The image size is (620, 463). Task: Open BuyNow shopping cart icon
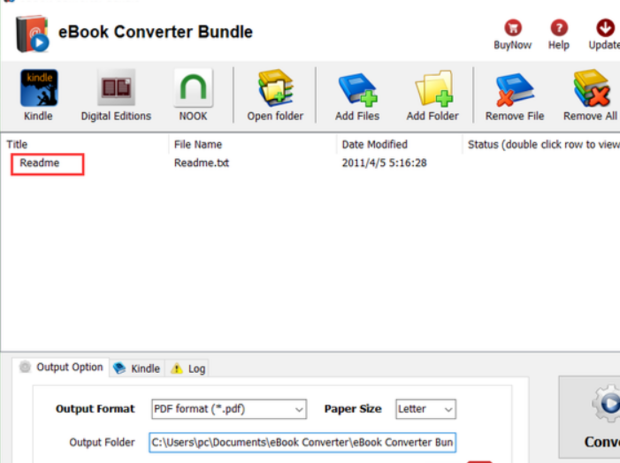(x=513, y=28)
